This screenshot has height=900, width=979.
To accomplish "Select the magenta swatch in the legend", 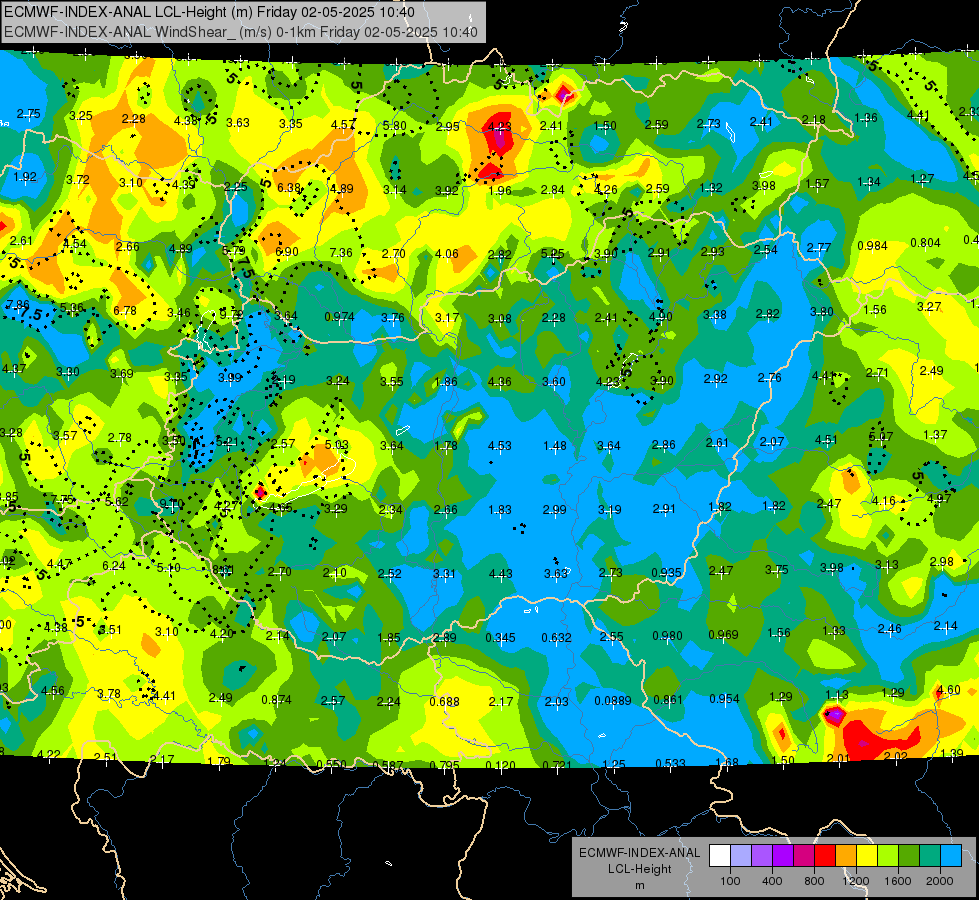I will 804,855.
